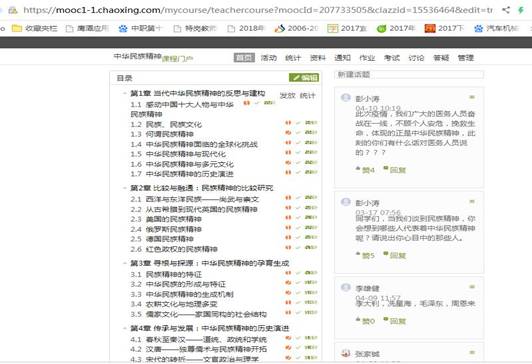Open the 中职篇 bookmark with the paw icon

point(140,28)
